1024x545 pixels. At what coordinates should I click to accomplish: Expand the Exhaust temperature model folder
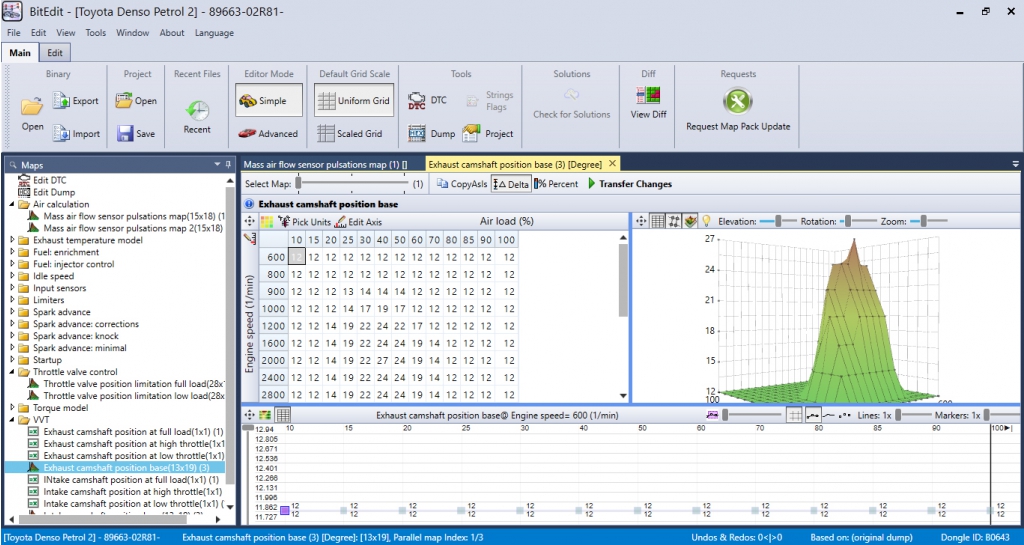click(x=12, y=240)
